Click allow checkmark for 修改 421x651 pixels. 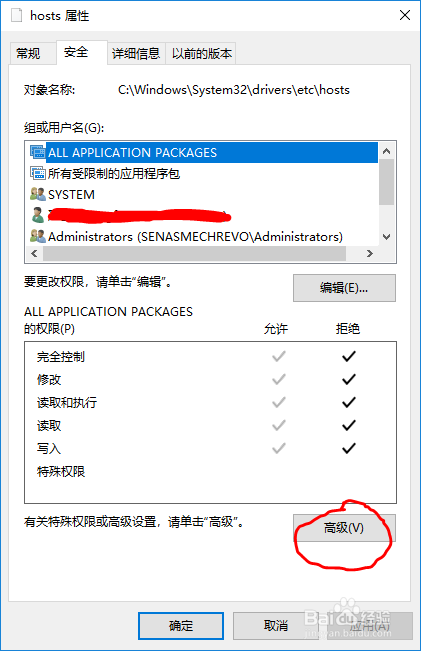click(x=279, y=379)
